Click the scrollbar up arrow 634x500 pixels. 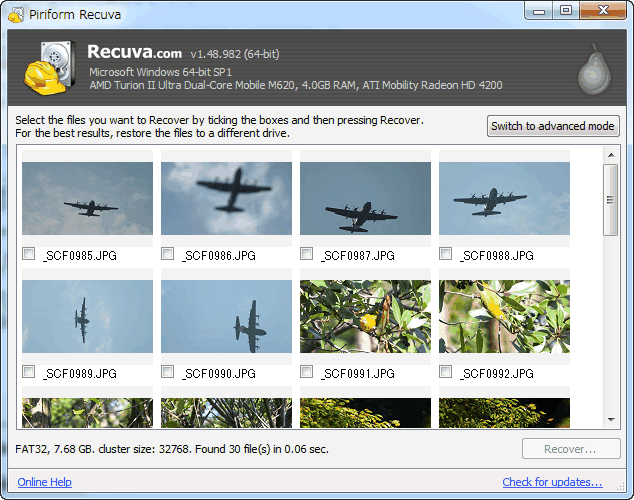pos(611,155)
